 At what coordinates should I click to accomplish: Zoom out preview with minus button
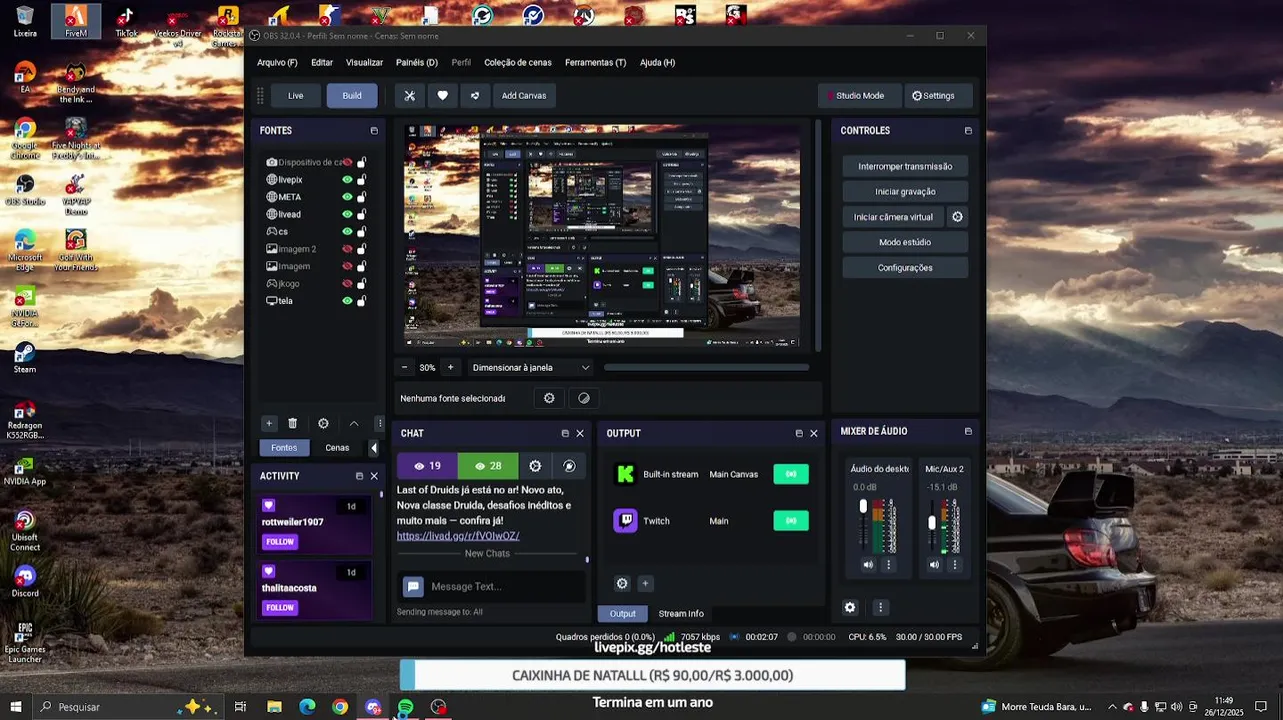point(404,367)
